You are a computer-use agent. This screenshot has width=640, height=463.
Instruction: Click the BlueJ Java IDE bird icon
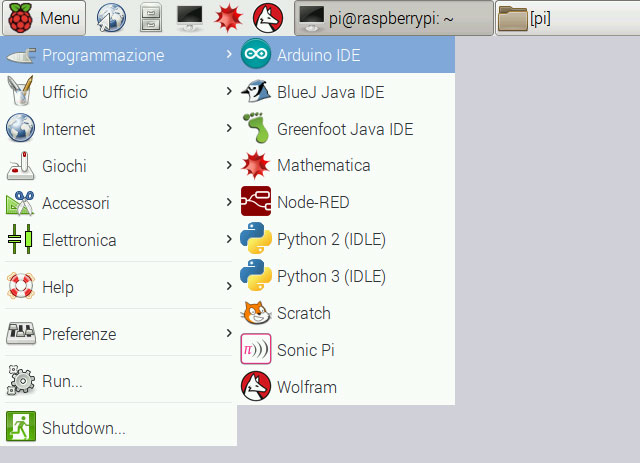[256, 92]
